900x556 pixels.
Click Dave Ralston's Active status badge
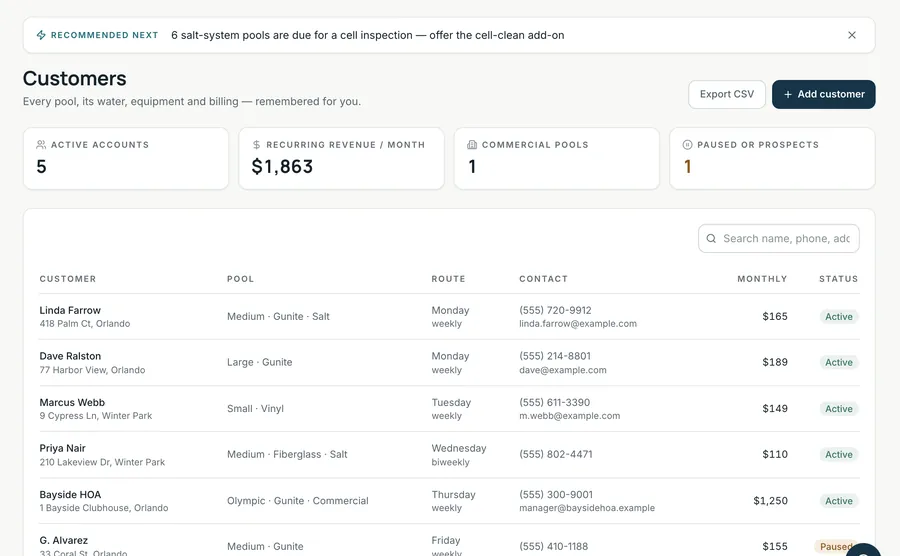tap(839, 363)
